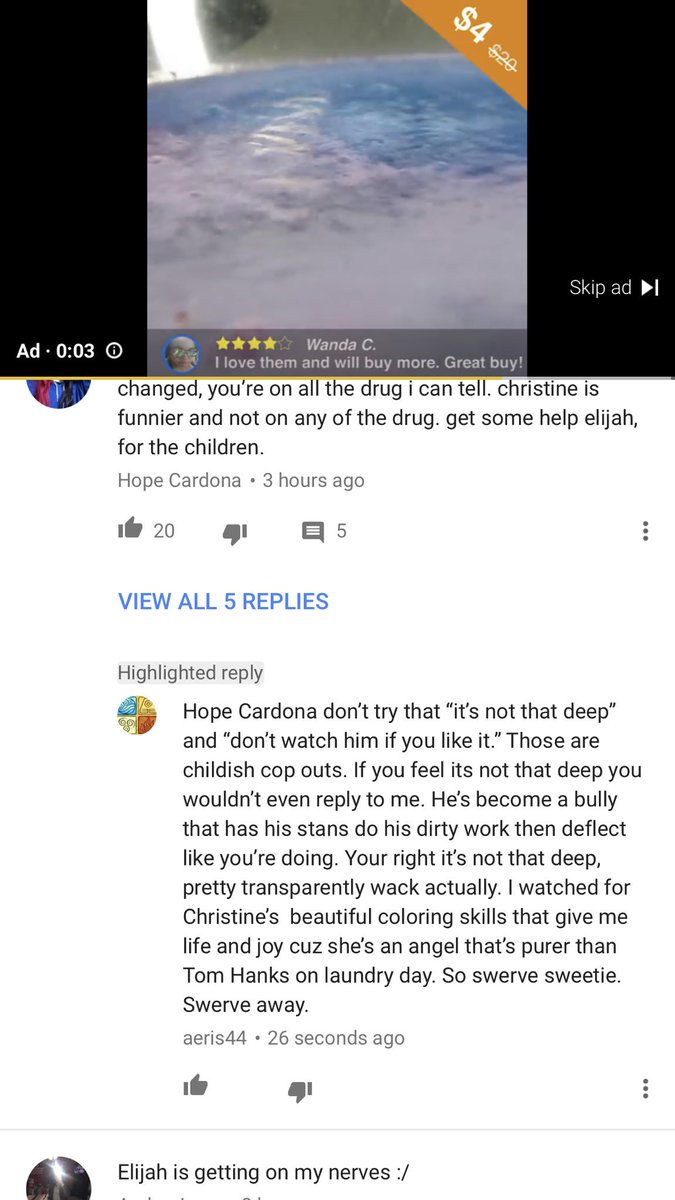Tap Wanda C. reviewer avatar in ad
The height and width of the screenshot is (1200, 675).
click(x=181, y=353)
